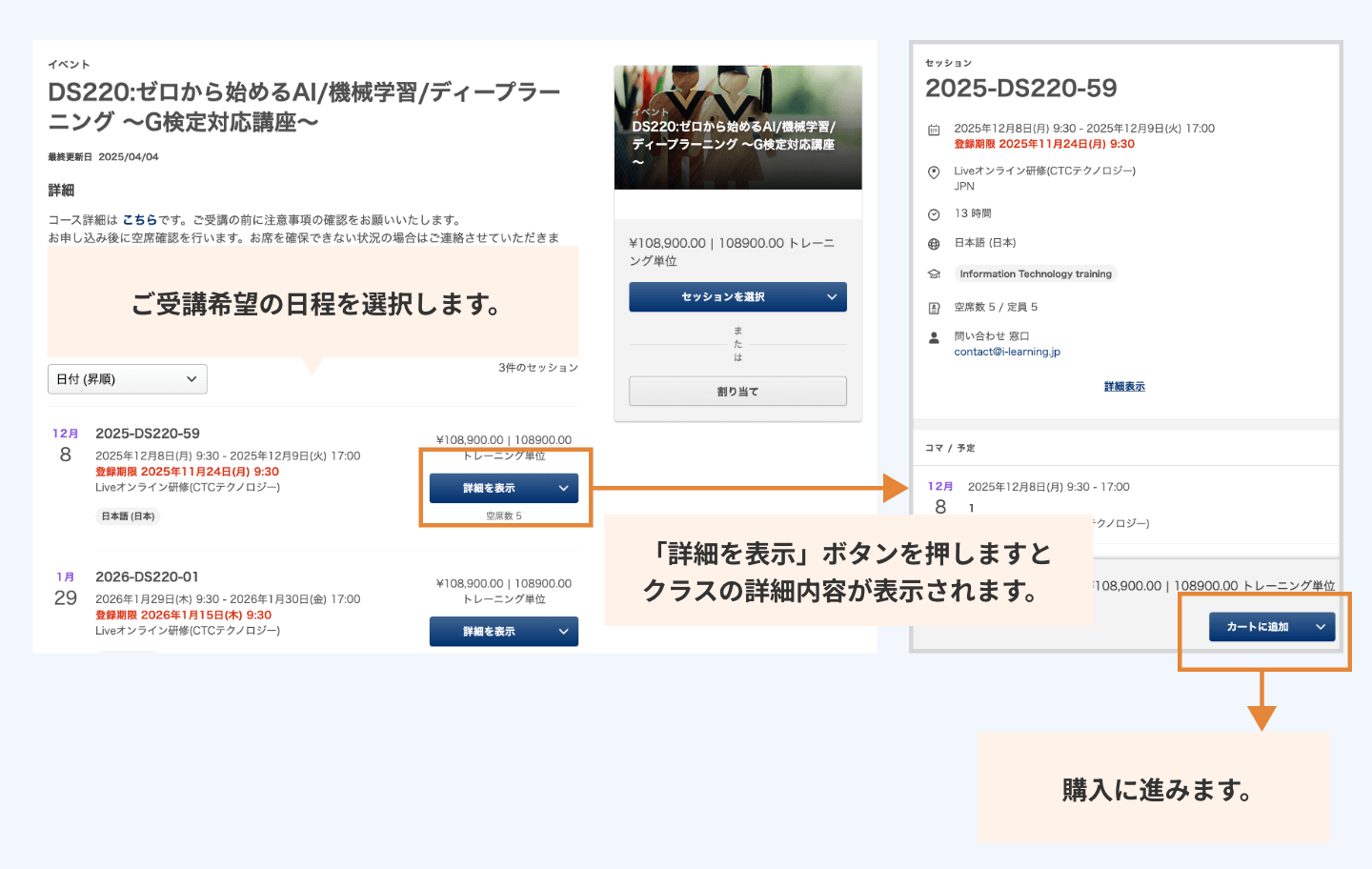Viewport: 1372px width, 869px height.
Task: Click the calendar icon beside session dates
Action: tap(934, 130)
